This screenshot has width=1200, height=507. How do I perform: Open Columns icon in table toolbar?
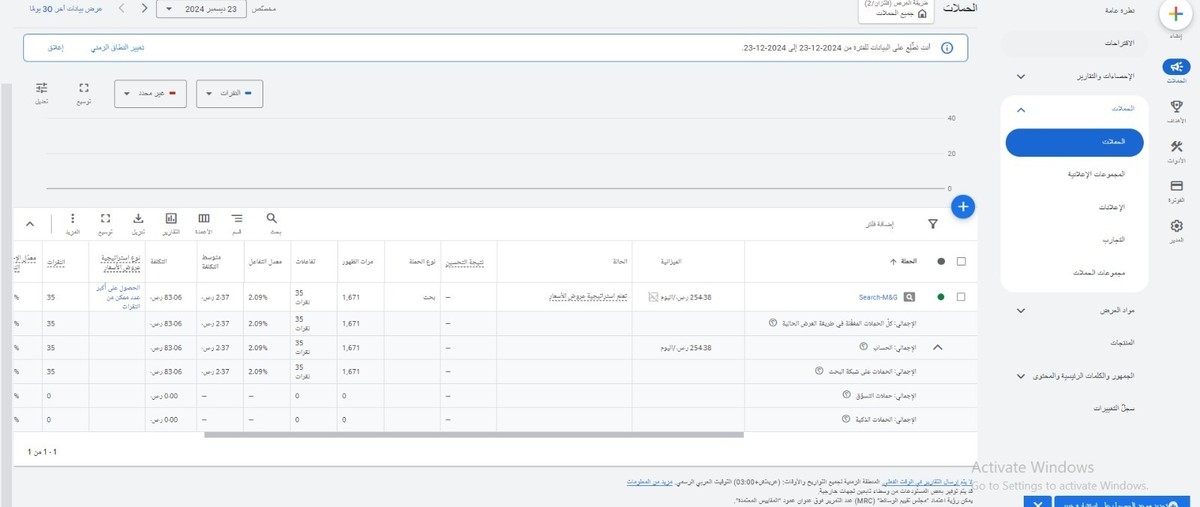tap(204, 218)
